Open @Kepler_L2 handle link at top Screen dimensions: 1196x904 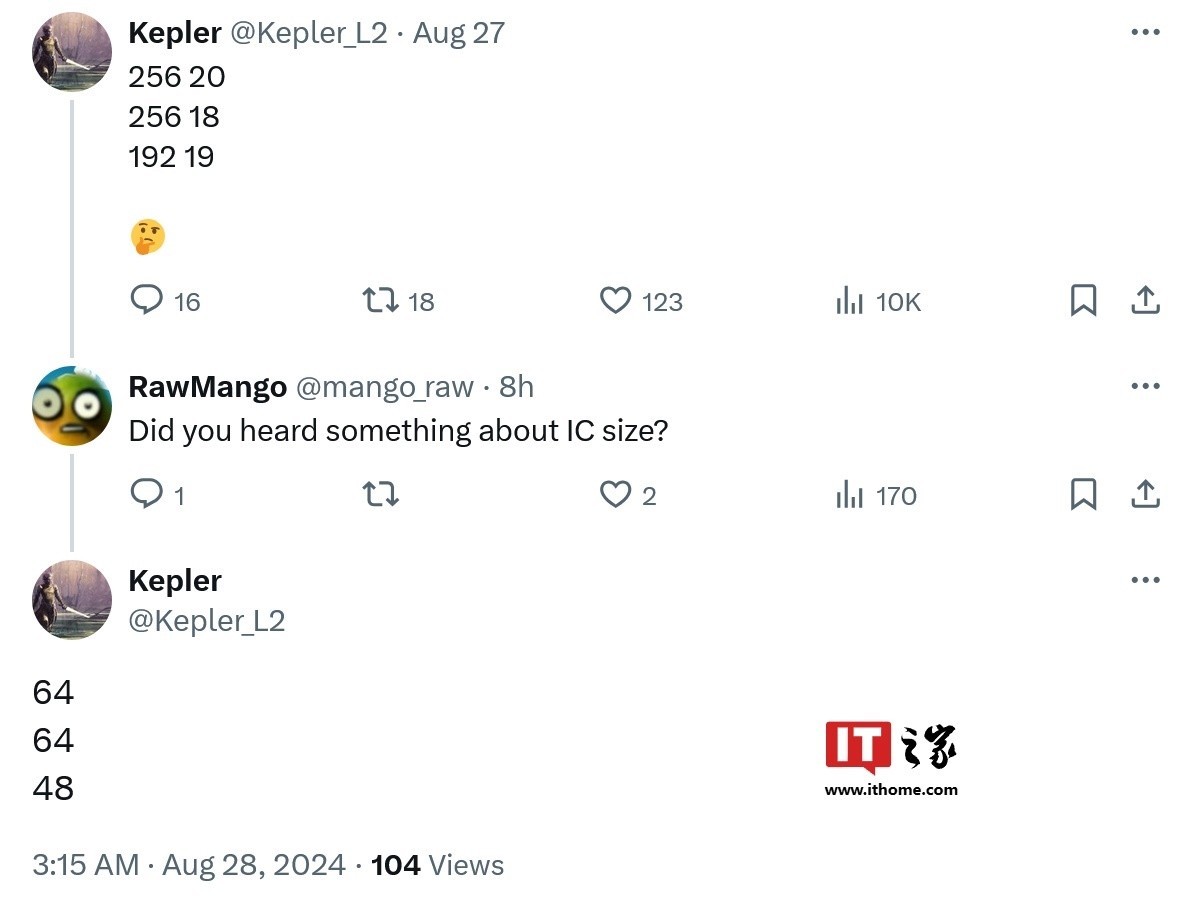[309, 34]
